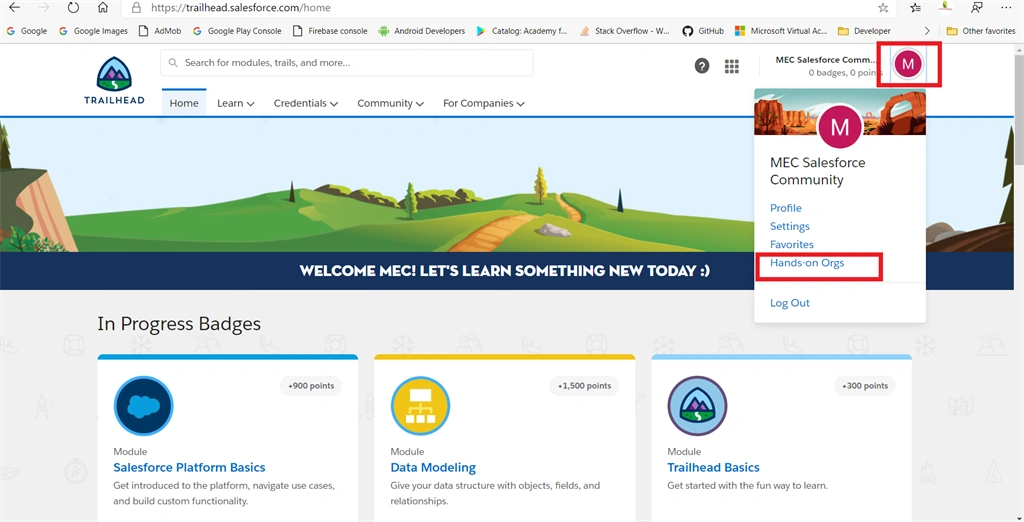Click the feedback person icon in toolbar
This screenshot has width=1024, height=522.
pos(976,8)
